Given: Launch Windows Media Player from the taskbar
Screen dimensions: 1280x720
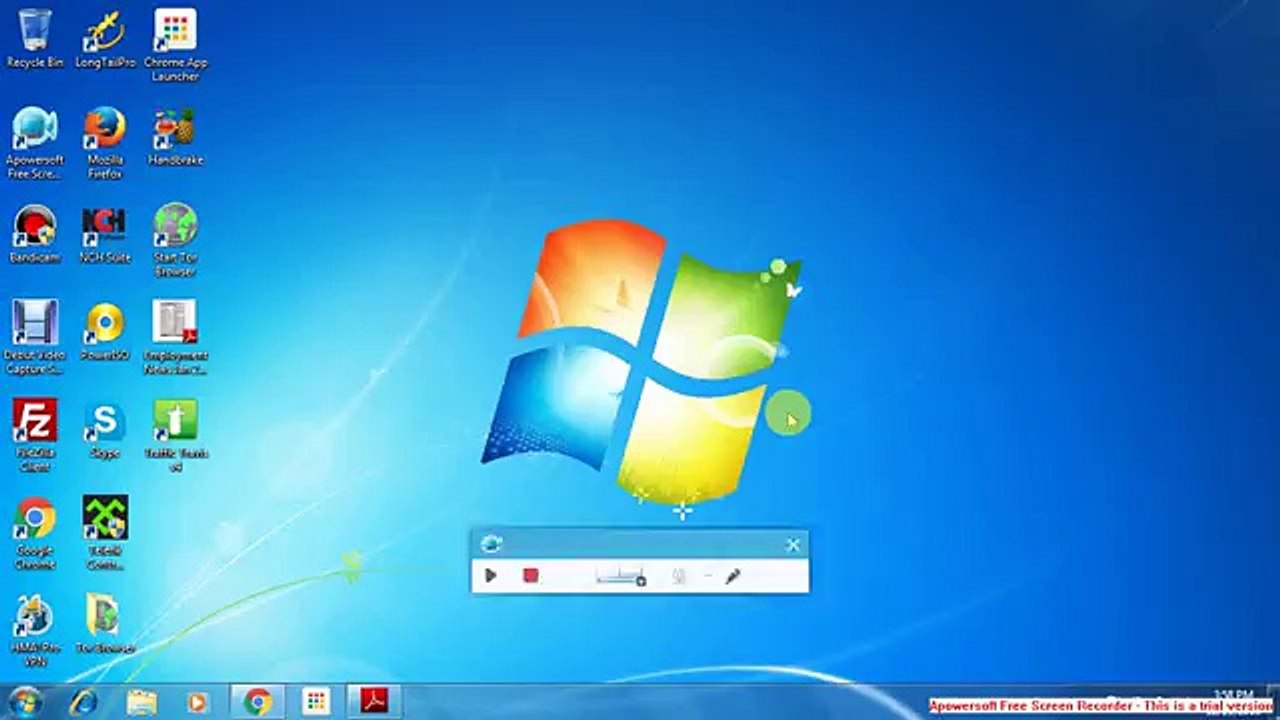Looking at the screenshot, I should click(x=197, y=702).
